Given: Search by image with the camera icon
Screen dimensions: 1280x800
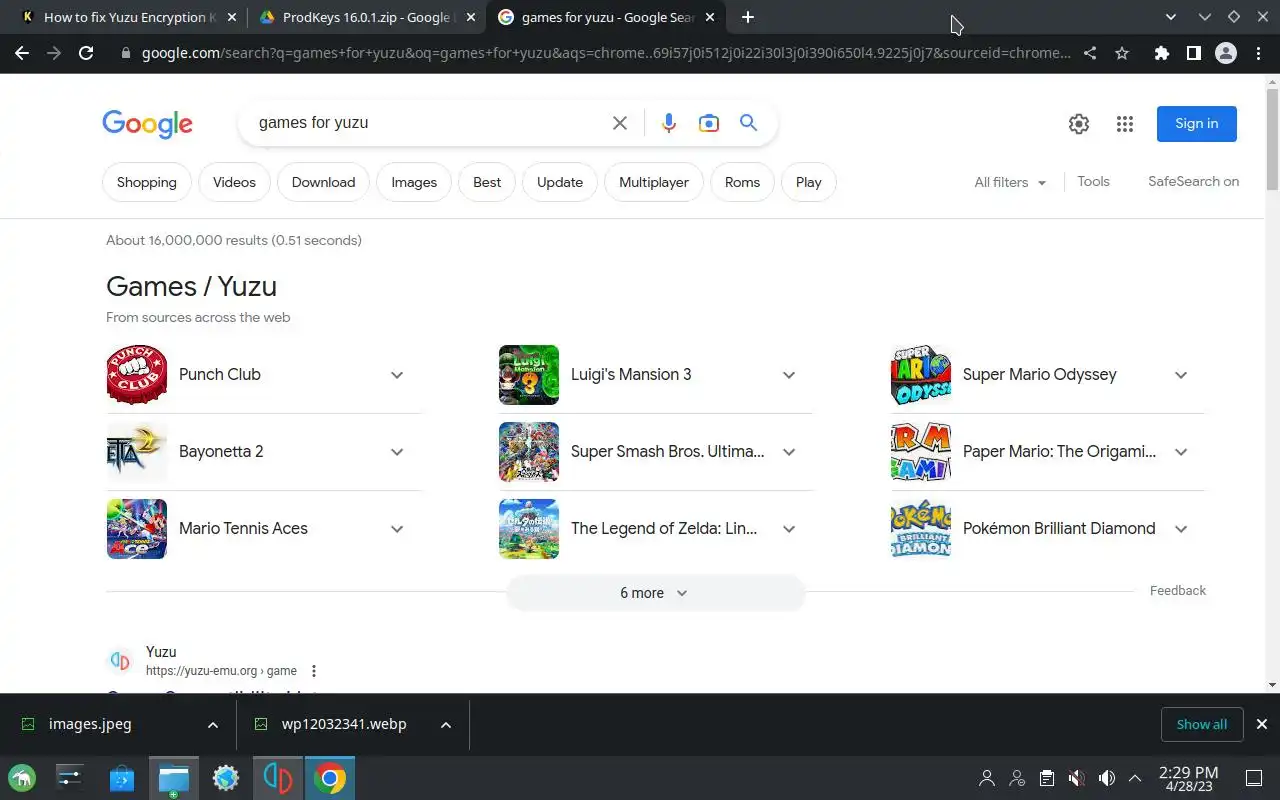Looking at the screenshot, I should point(709,123).
